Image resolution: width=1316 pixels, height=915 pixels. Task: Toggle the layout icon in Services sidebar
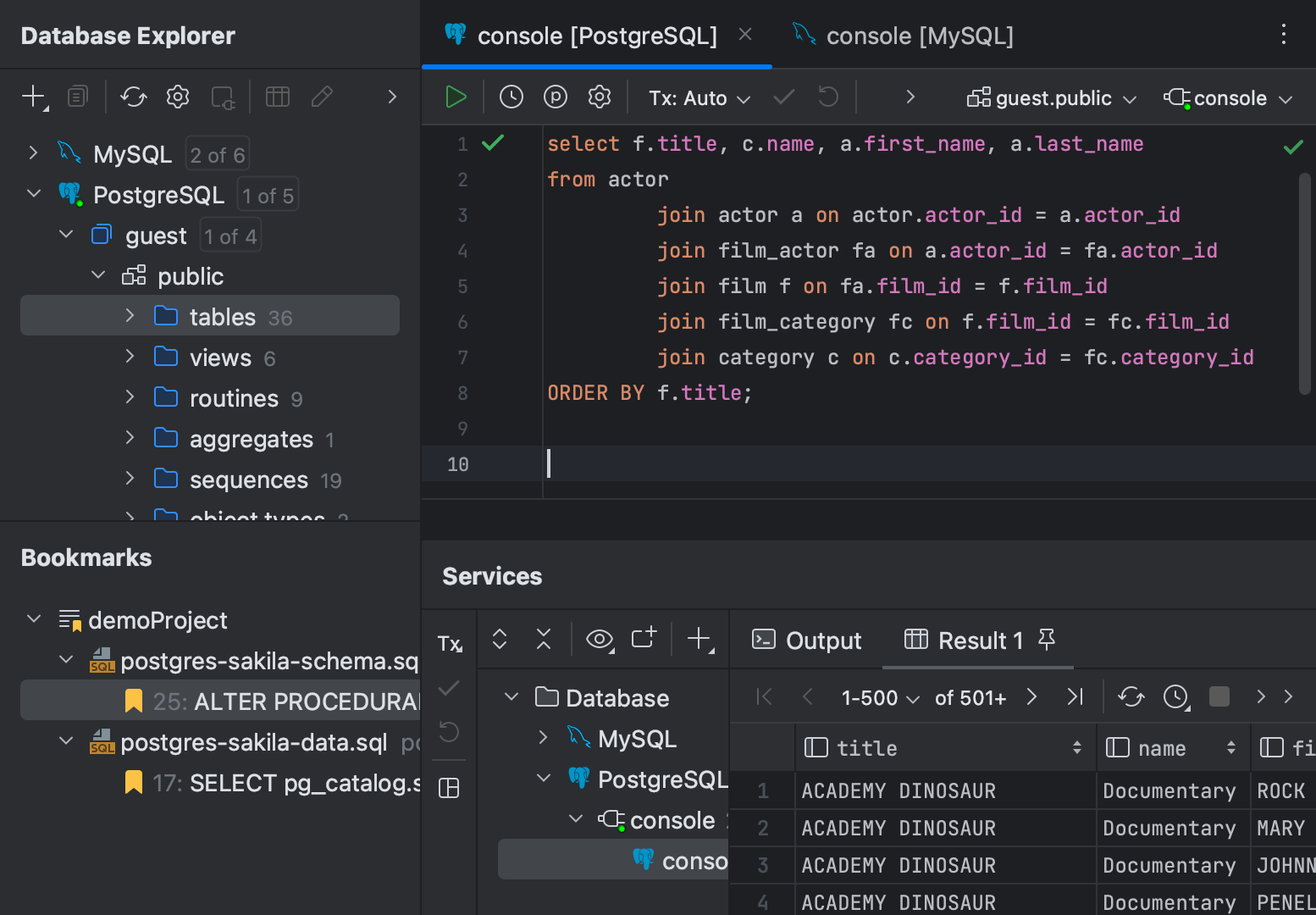(449, 789)
